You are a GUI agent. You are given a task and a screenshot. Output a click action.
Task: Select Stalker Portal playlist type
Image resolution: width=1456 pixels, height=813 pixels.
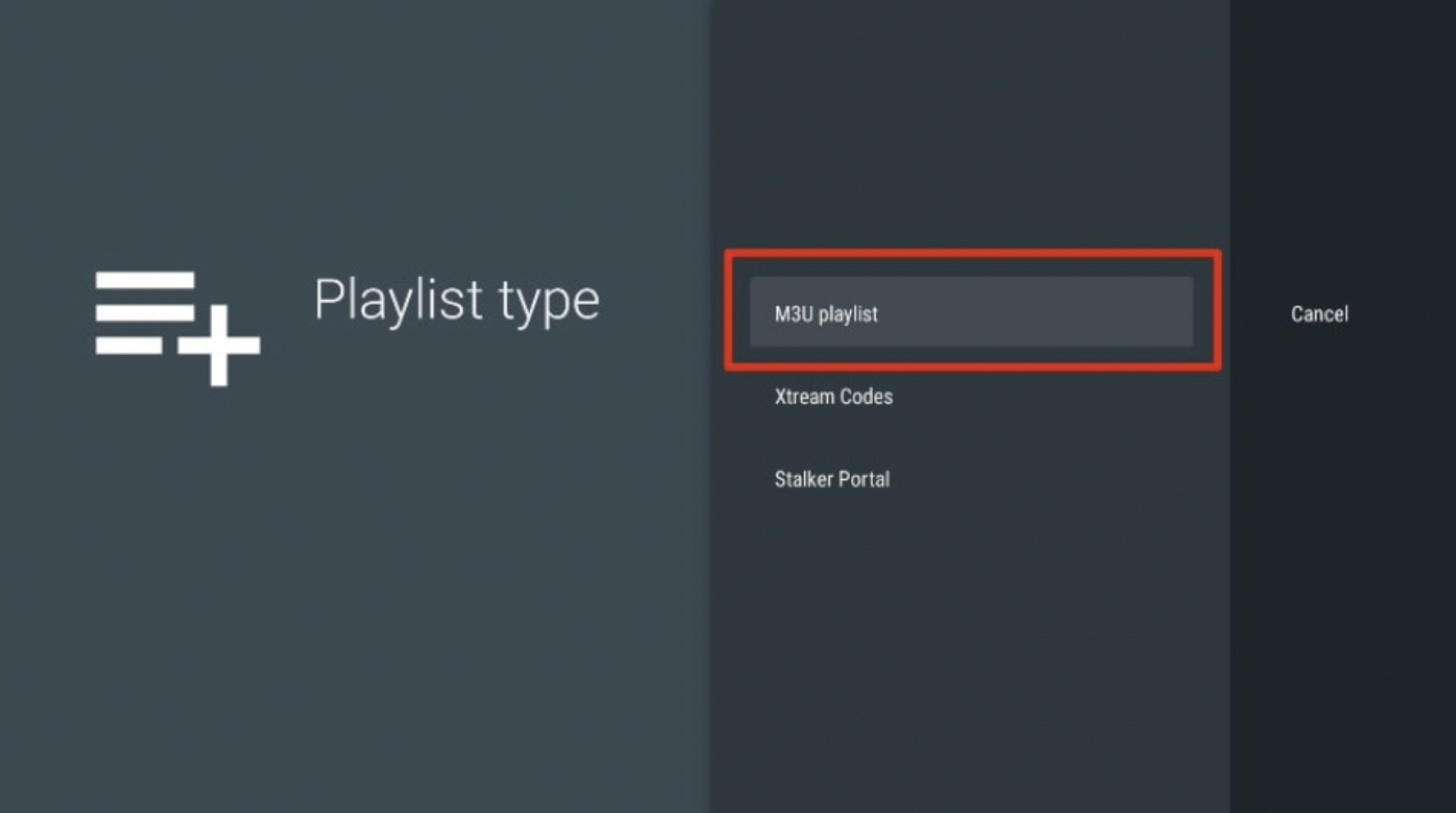click(x=832, y=479)
